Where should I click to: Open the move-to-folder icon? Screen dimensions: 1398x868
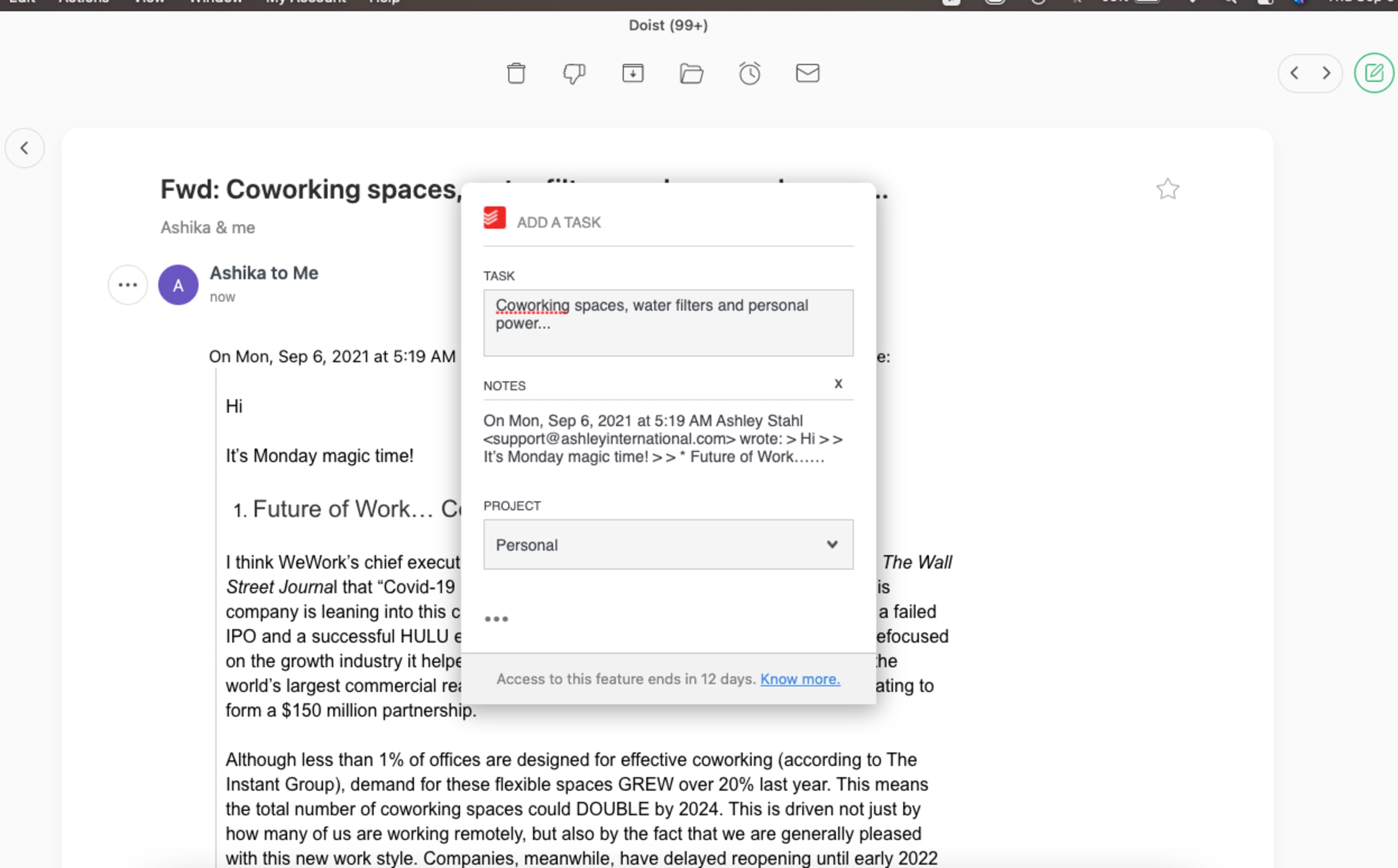point(691,73)
